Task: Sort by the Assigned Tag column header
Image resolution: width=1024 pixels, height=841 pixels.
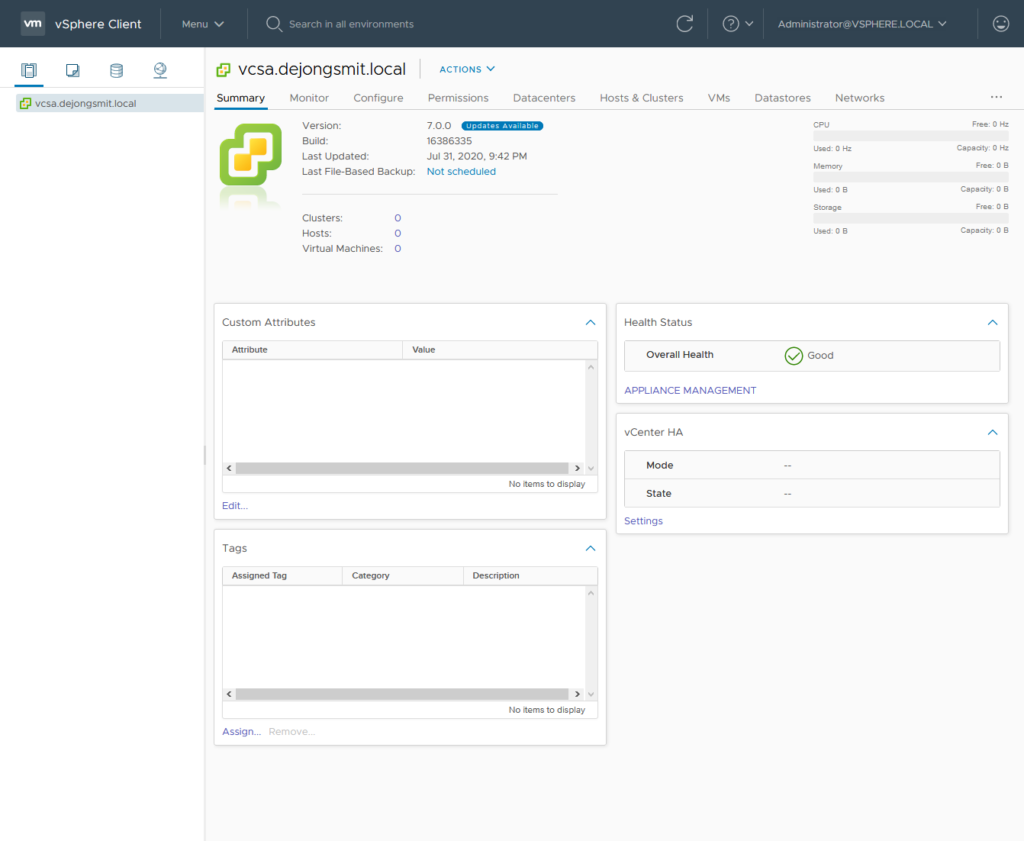Action: (282, 576)
